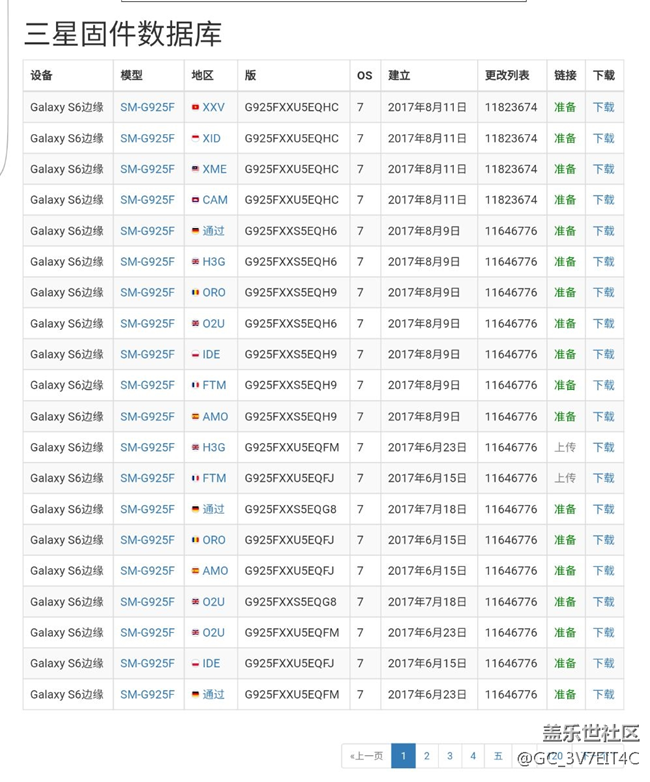Download firmware for the XME region row
650x782 pixels.
(x=603, y=169)
